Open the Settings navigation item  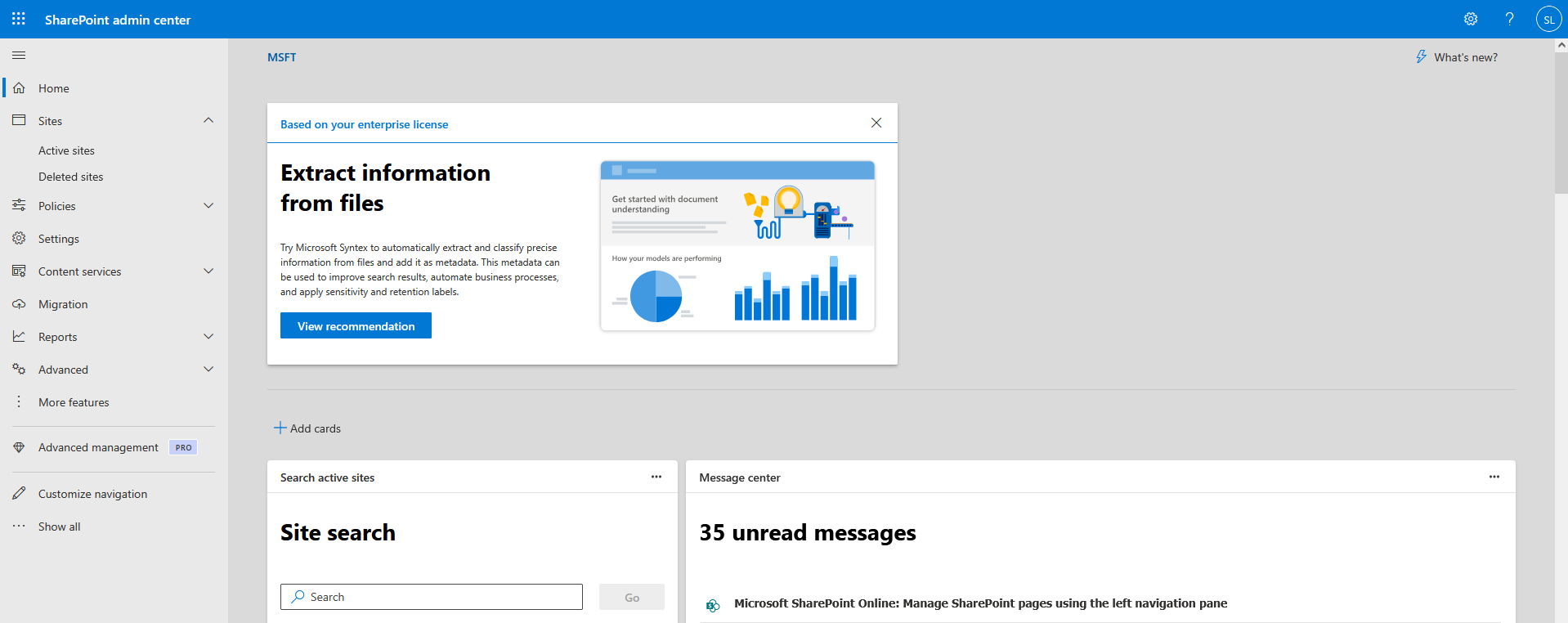114,239
